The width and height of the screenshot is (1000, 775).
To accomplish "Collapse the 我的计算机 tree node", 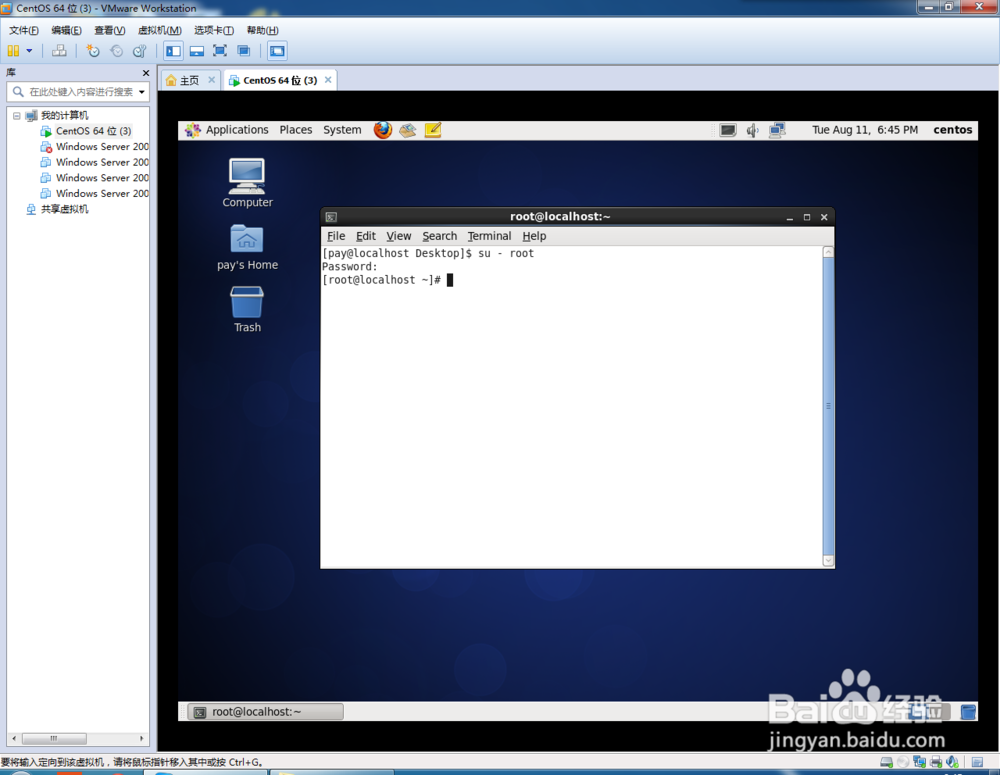I will pyautogui.click(x=18, y=115).
